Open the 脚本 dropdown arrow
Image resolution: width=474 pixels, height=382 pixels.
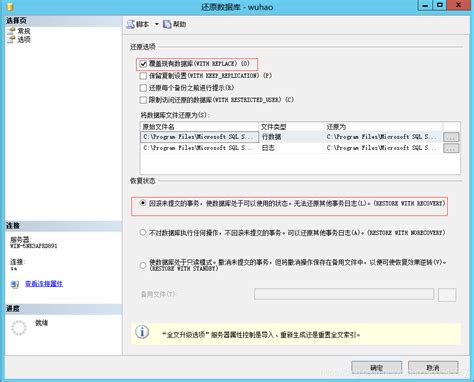157,24
